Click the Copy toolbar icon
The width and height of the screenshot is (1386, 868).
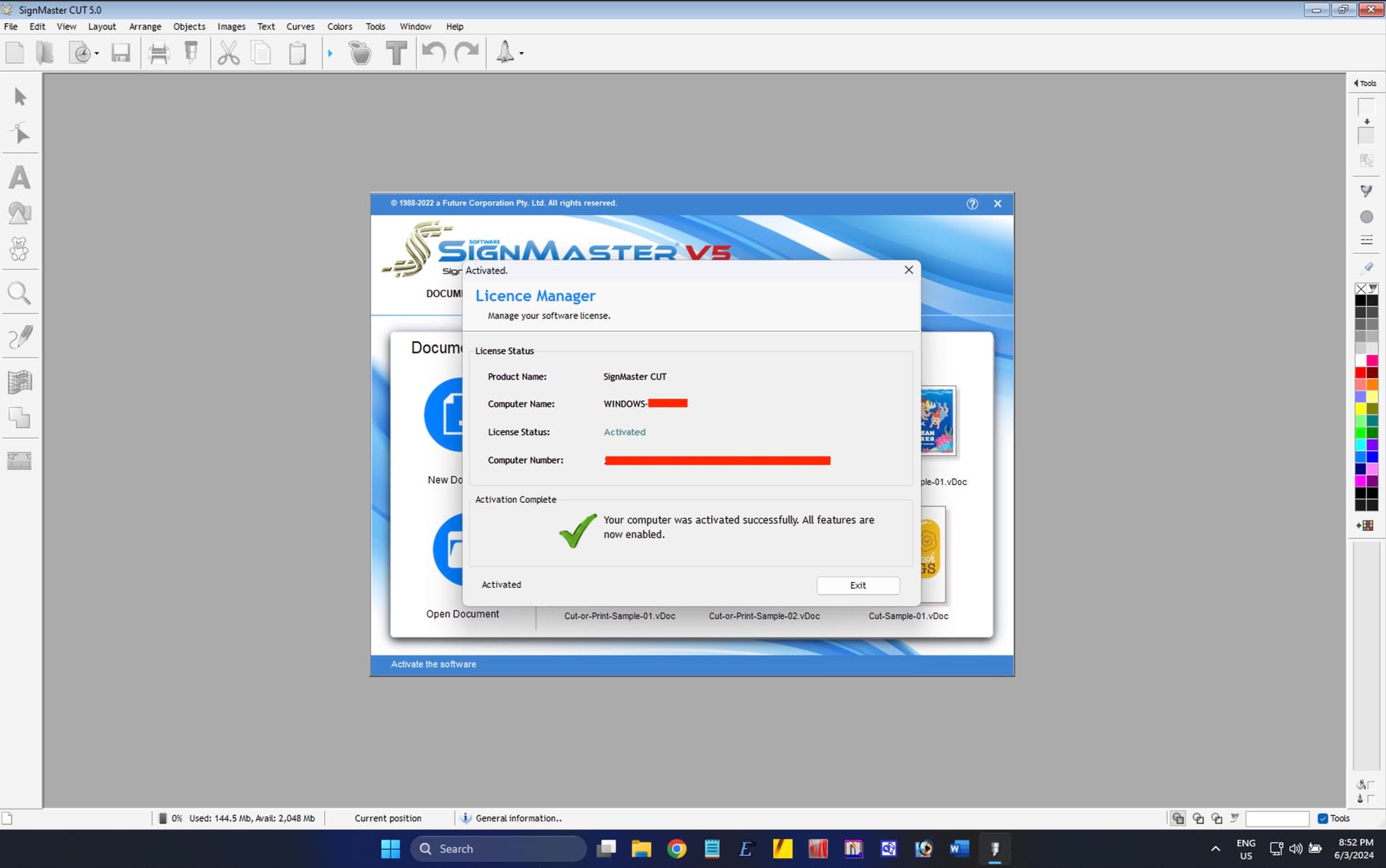pos(261,53)
